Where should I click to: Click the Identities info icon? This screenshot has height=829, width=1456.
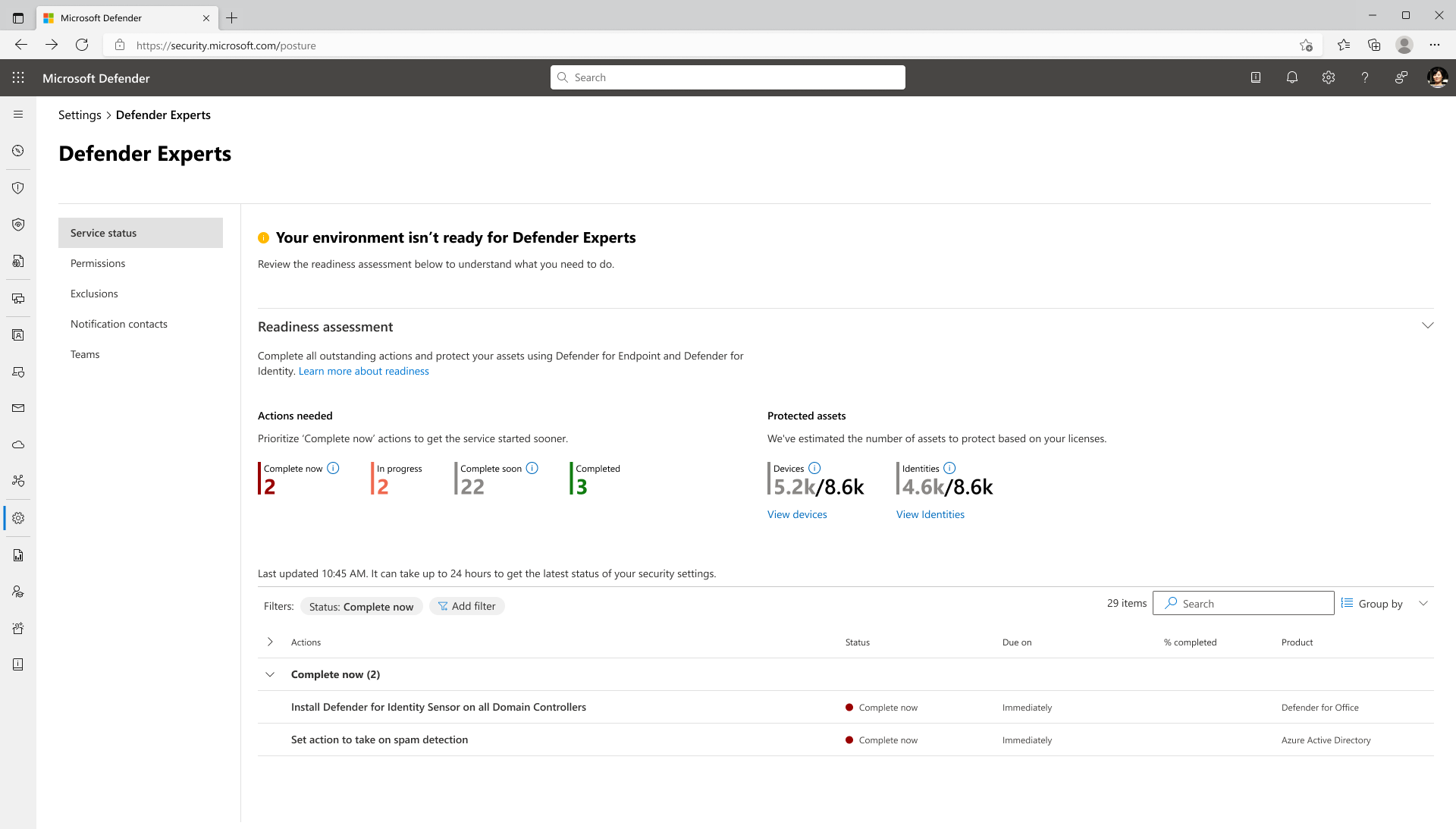click(949, 468)
